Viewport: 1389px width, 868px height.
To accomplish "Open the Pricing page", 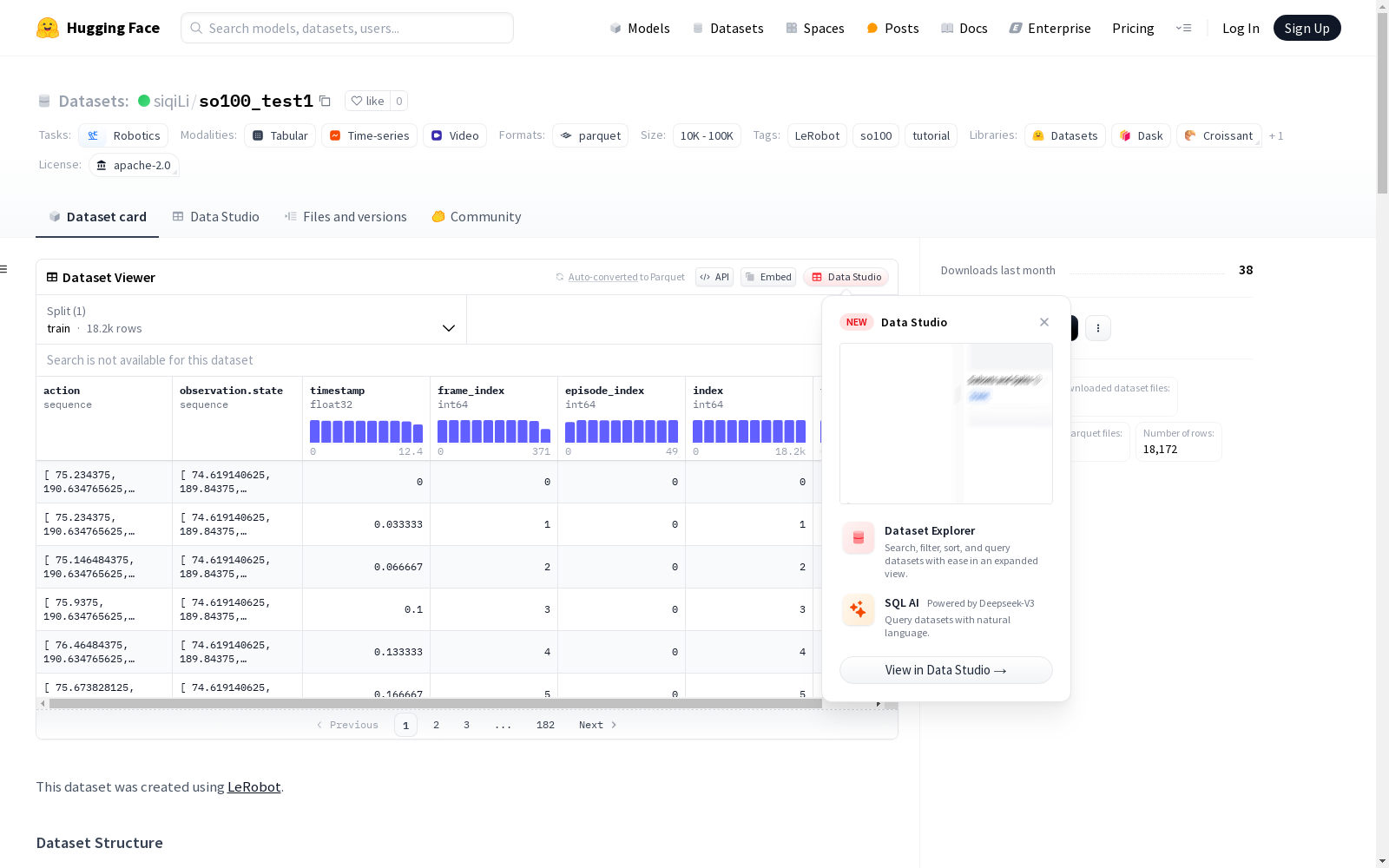I will (x=1133, y=28).
